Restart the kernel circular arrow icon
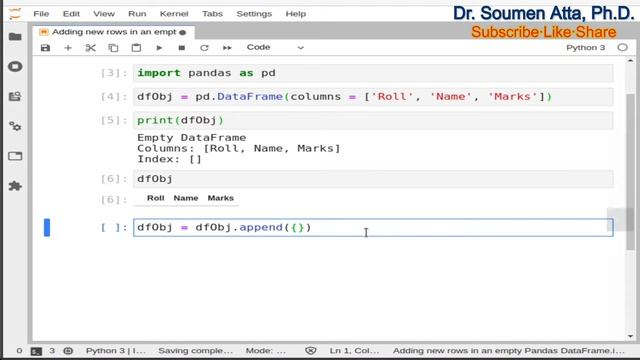The image size is (640, 360). pos(204,48)
